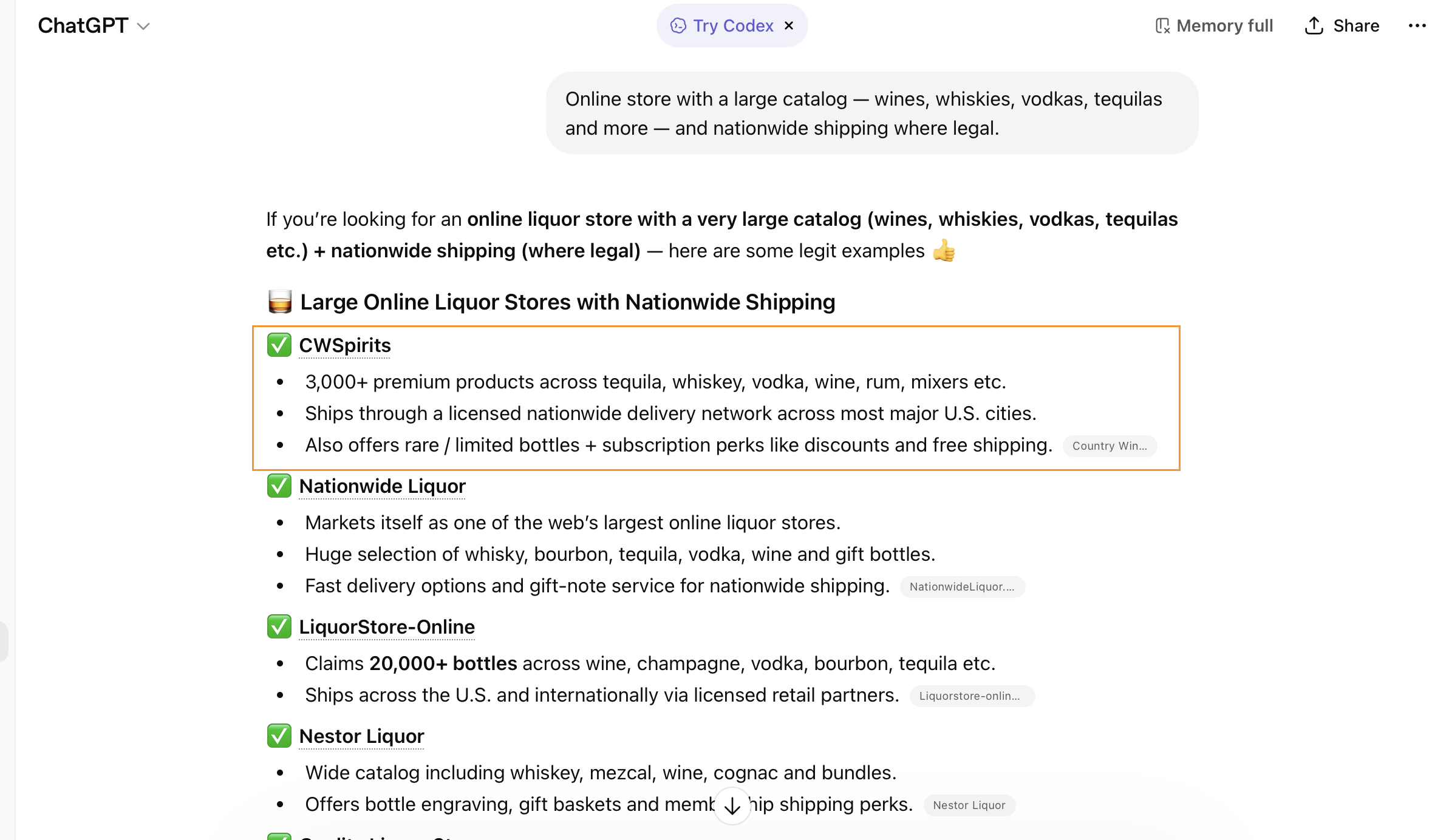Open the three-dot more options menu
Image resolution: width=1449 pixels, height=840 pixels.
coord(1417,25)
